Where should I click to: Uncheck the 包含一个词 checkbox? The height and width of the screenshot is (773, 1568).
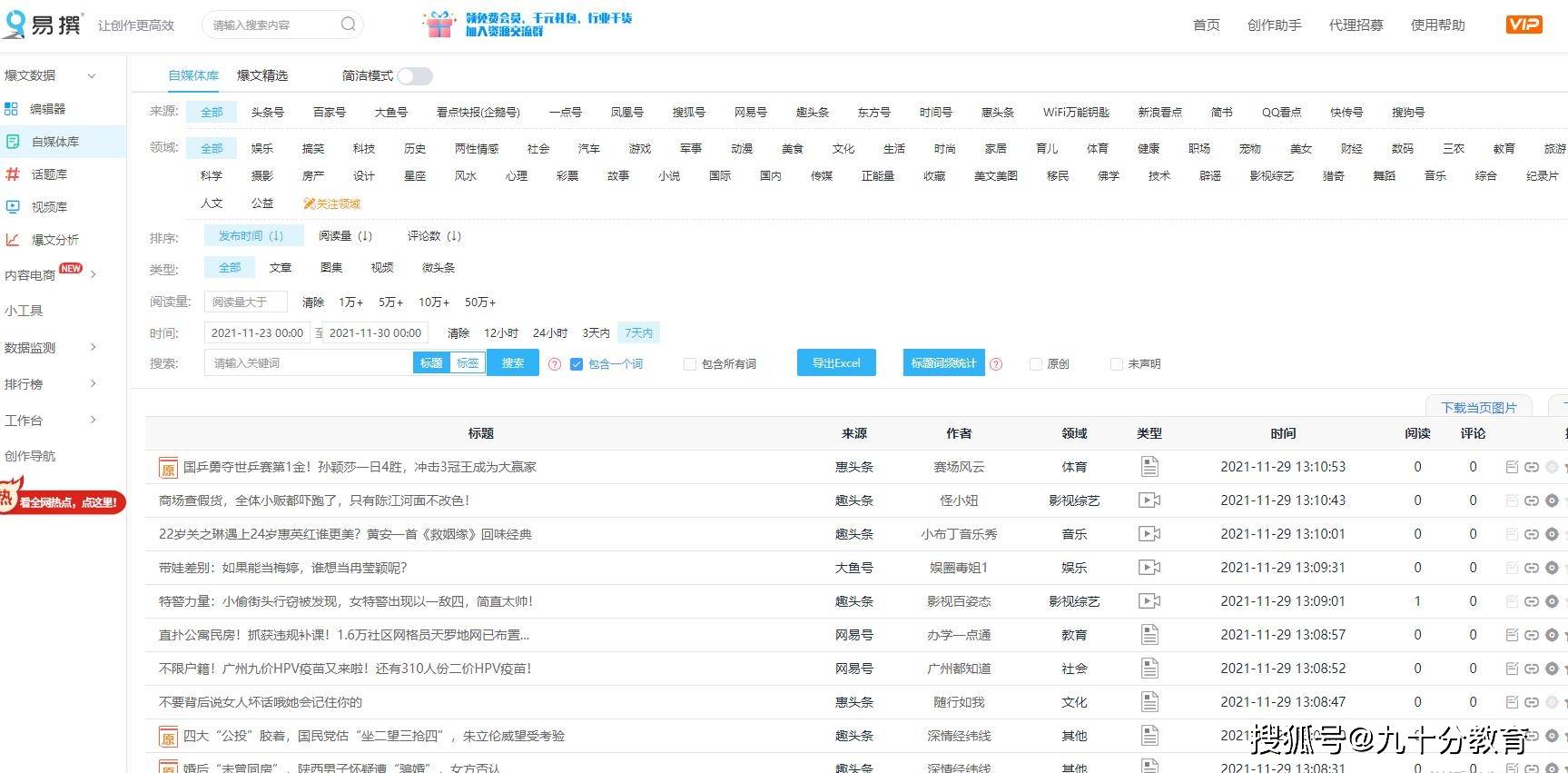point(576,364)
